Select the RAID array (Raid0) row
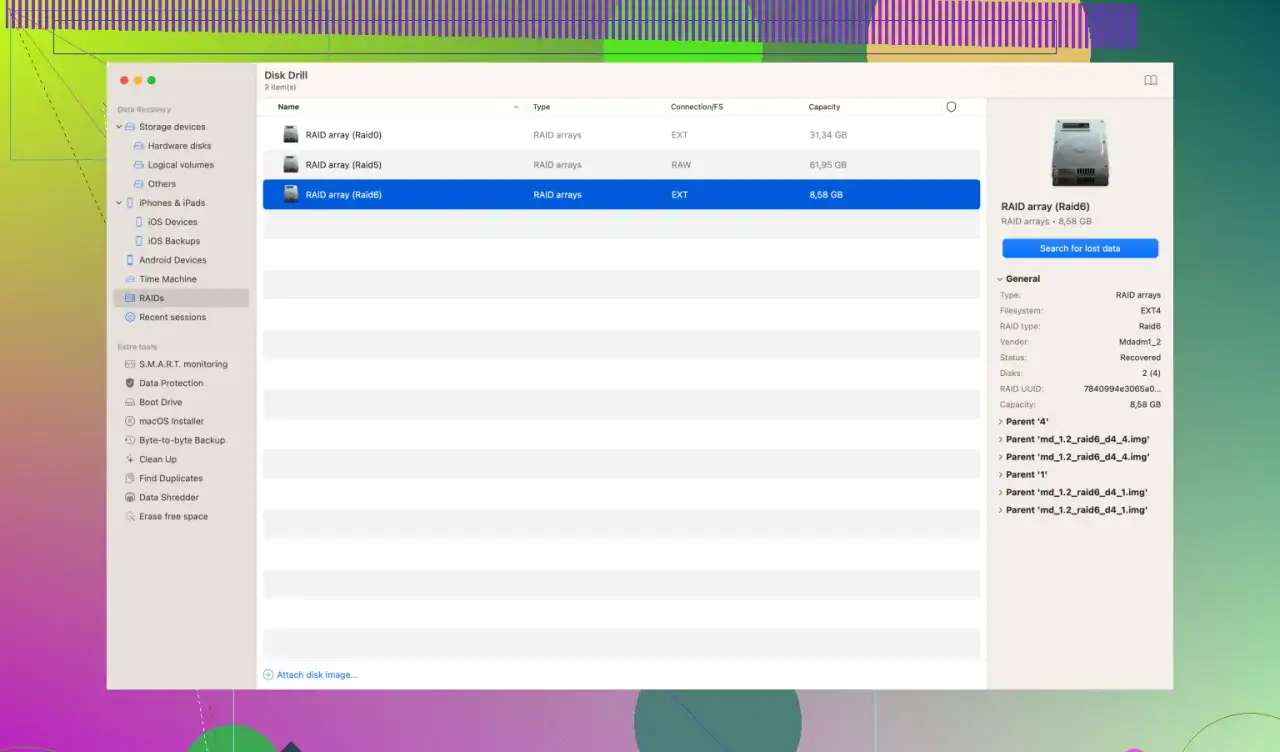The height and width of the screenshot is (752, 1280). point(621,135)
